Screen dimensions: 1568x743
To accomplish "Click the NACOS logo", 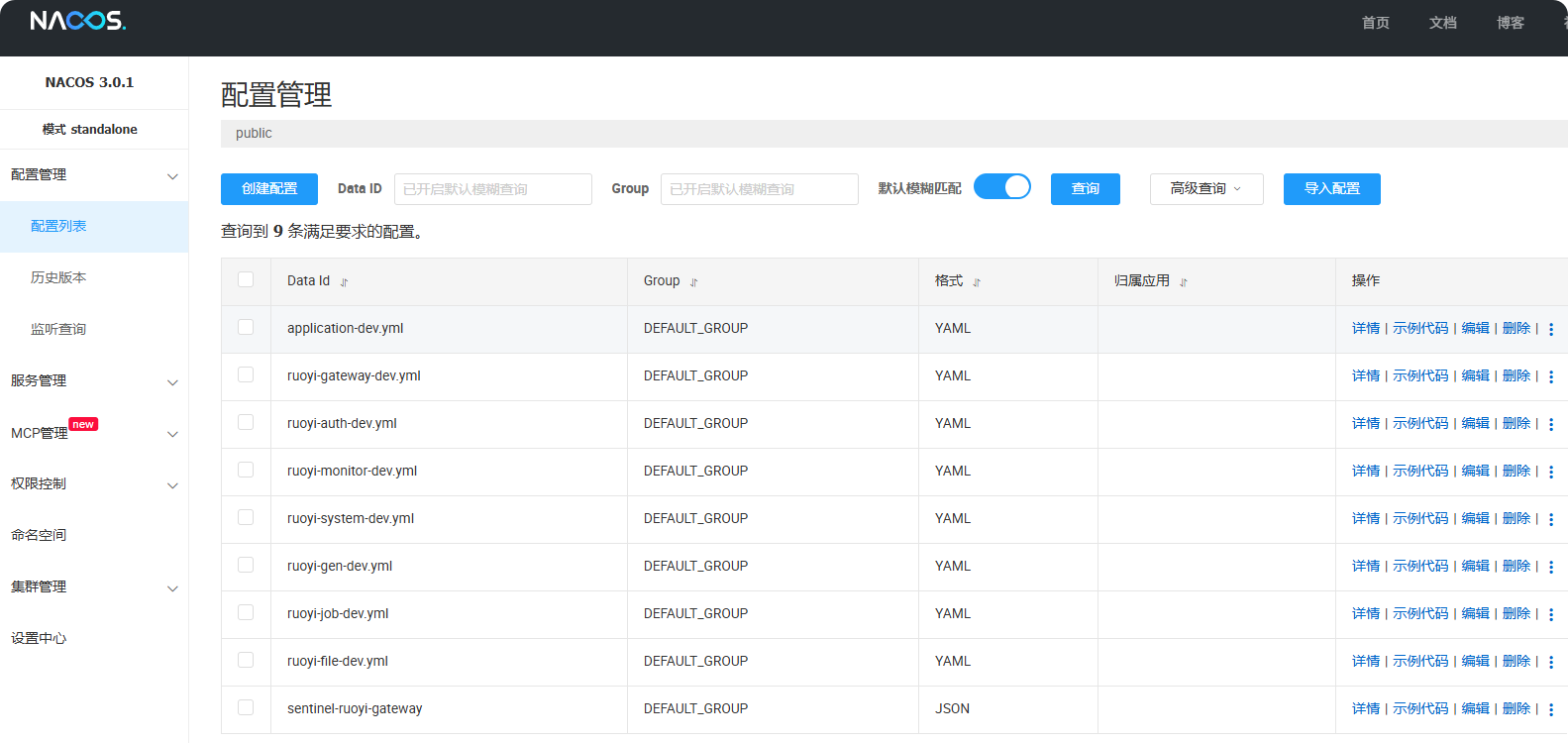I will pos(78,21).
